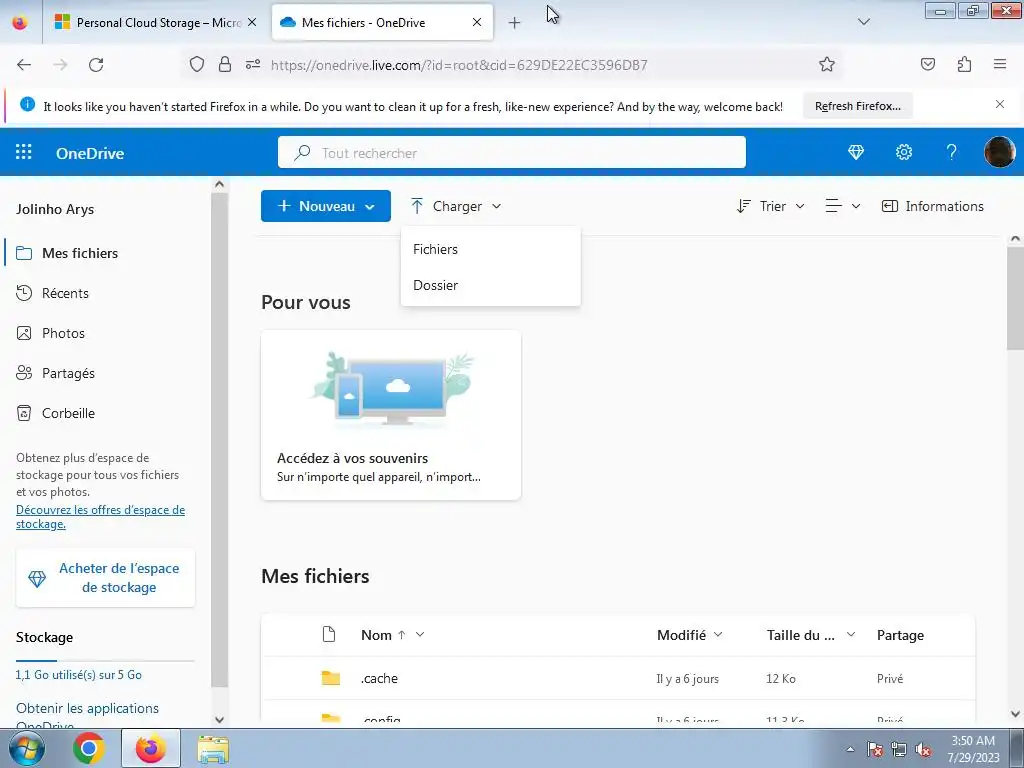Viewport: 1024px width, 768px height.
Task: Close the Mes fichiers - OneDrive tab
Action: tap(477, 22)
